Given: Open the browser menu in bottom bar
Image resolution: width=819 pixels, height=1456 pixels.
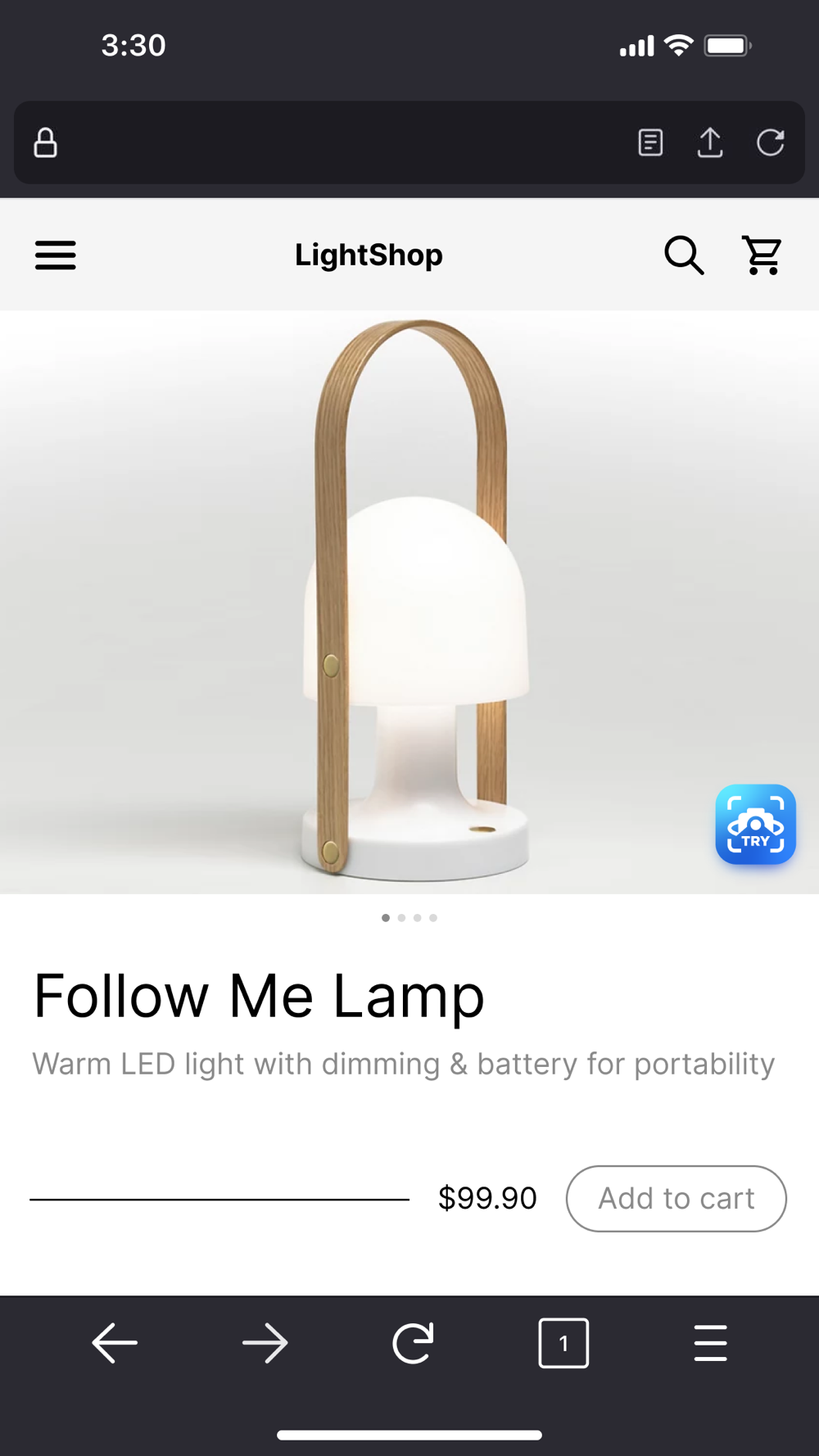Looking at the screenshot, I should click(710, 1343).
